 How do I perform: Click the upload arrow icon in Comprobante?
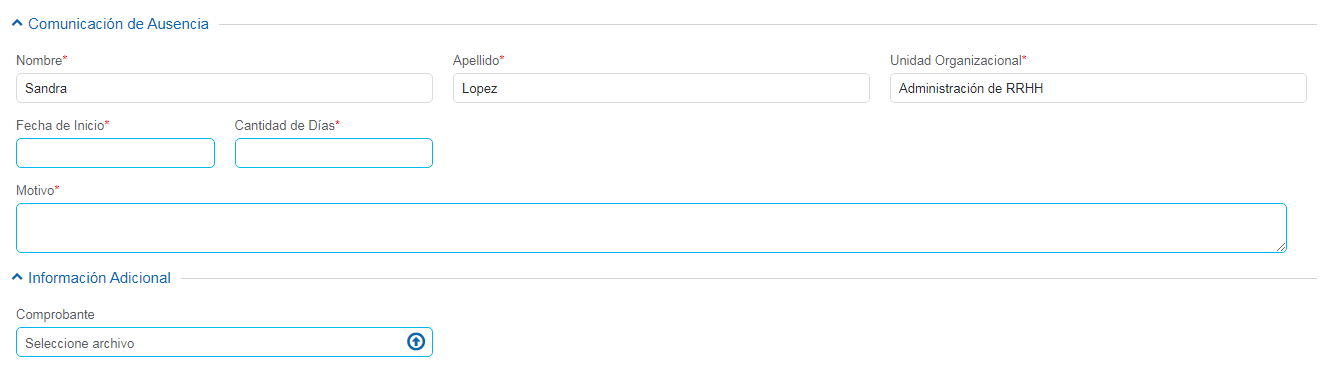pos(416,342)
